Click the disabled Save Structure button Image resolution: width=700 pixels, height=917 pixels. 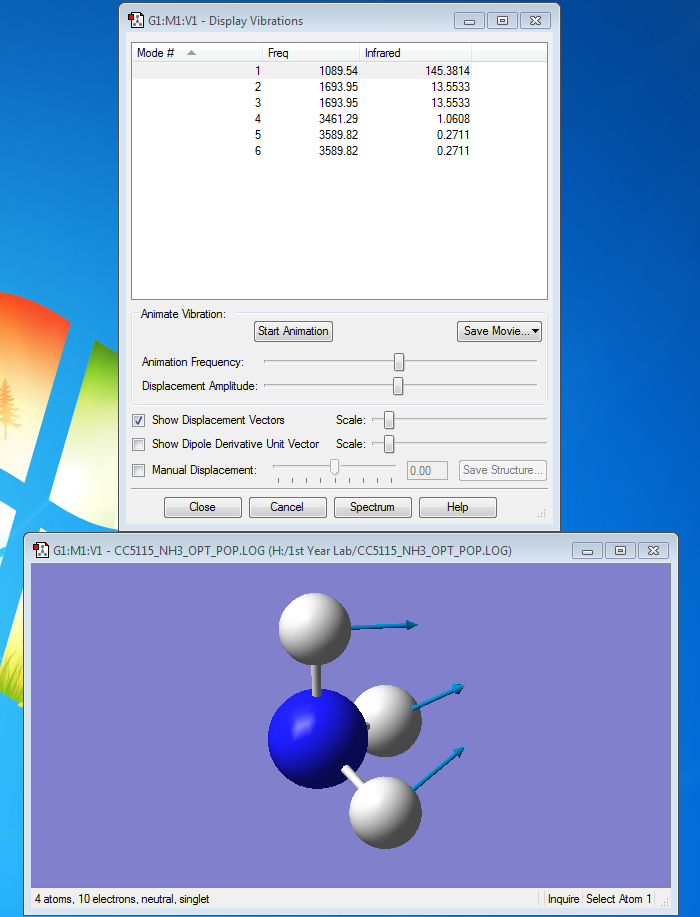503,470
